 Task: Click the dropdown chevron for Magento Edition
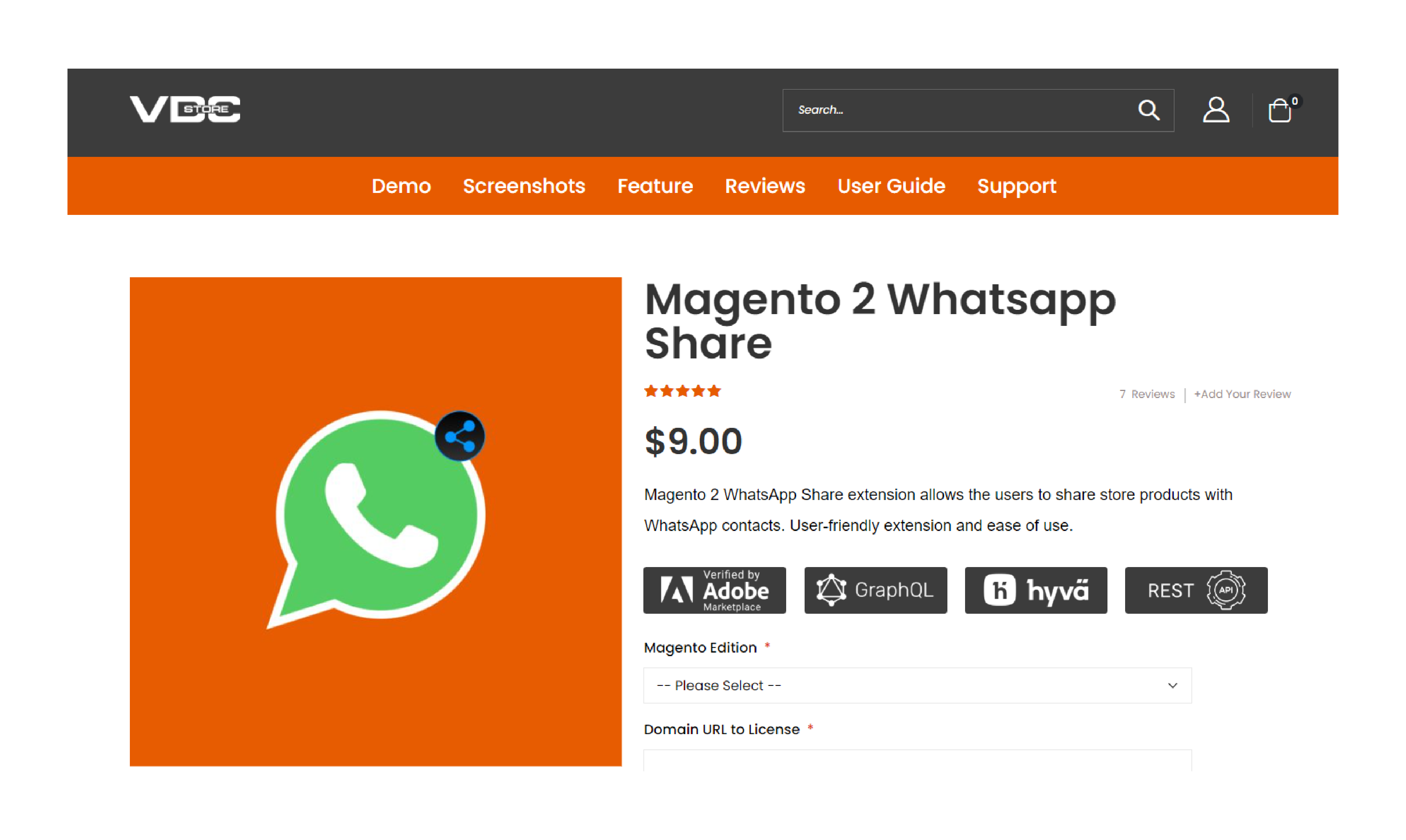pyautogui.click(x=1172, y=685)
